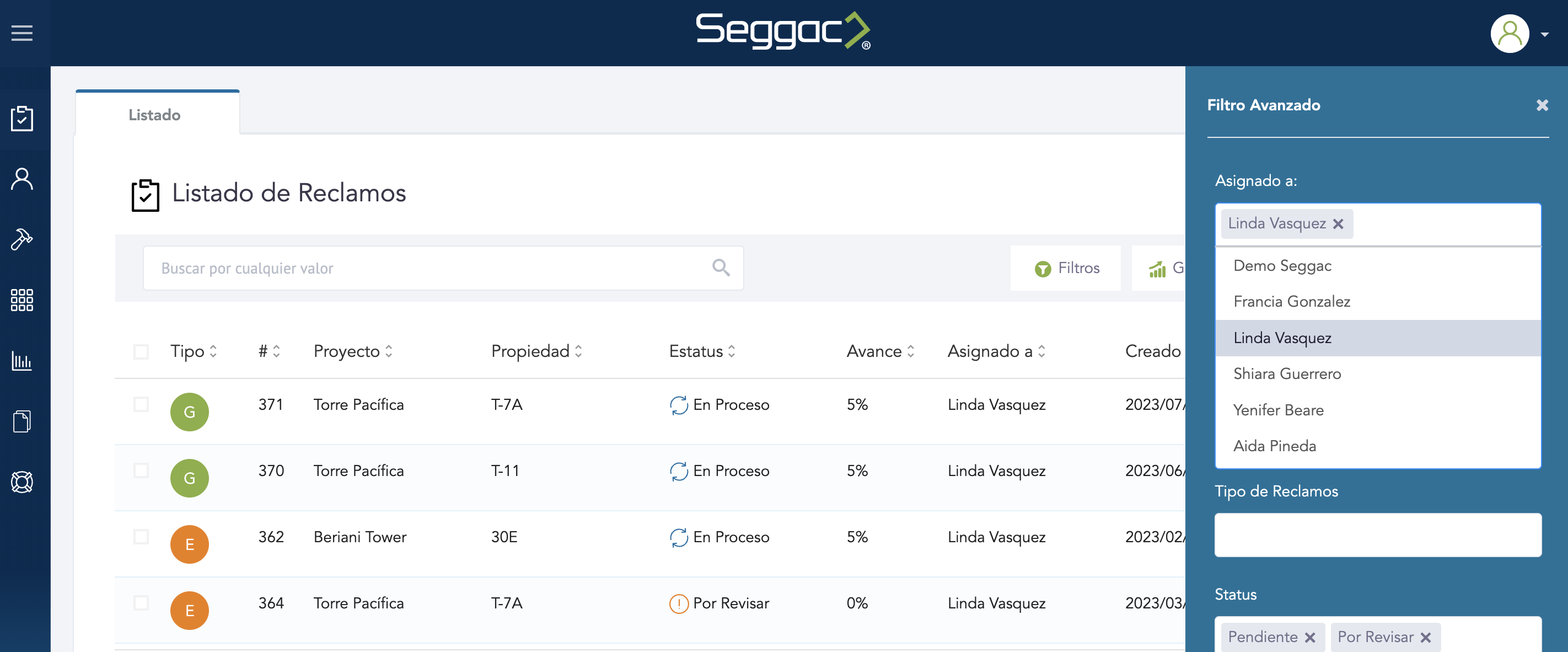Switch to the Listado tab

(157, 114)
